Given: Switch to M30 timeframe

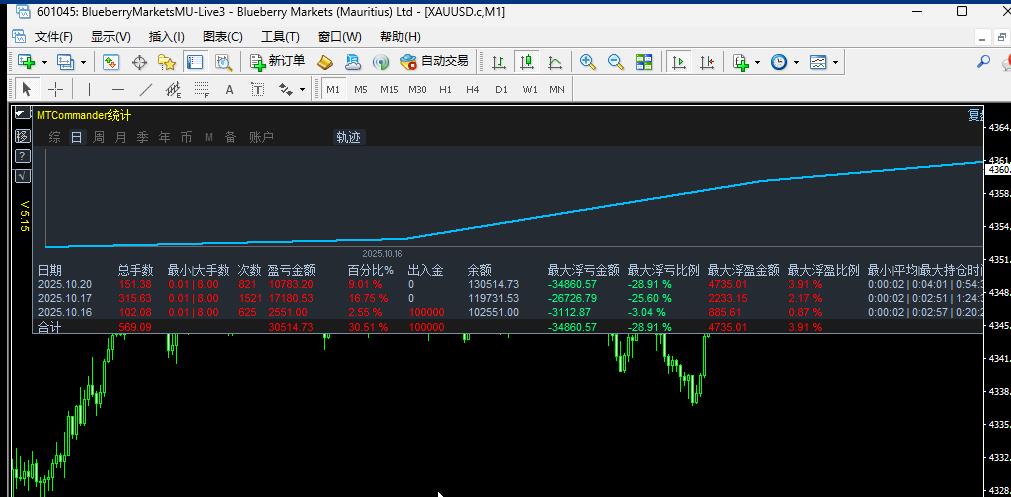Looking at the screenshot, I should 417,89.
